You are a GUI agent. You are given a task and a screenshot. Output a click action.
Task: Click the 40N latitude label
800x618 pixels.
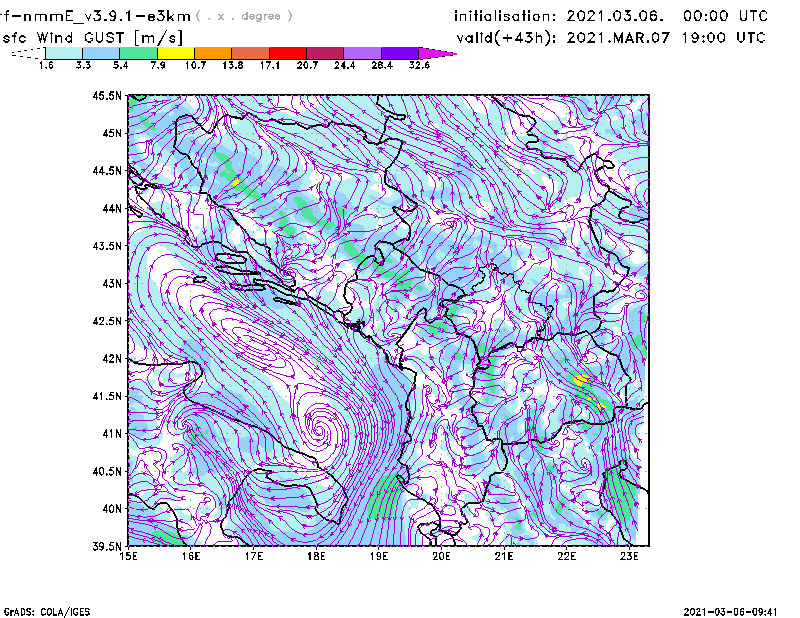tap(112, 509)
